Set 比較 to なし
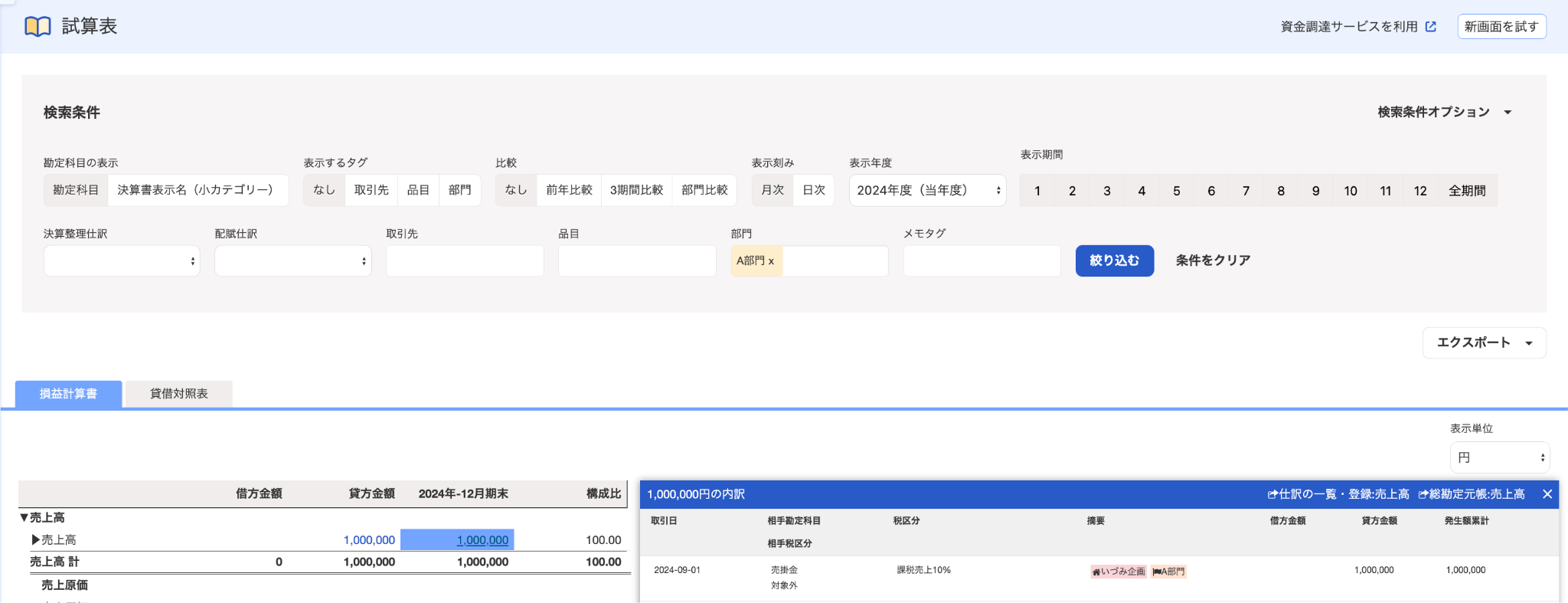Screen dimensions: 1568x603 pos(515,190)
